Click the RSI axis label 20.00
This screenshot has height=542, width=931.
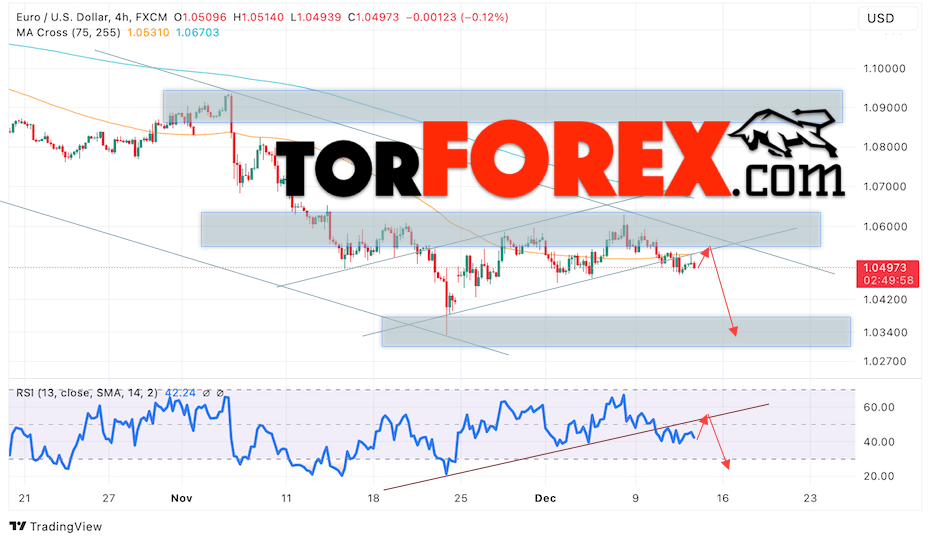(x=879, y=476)
